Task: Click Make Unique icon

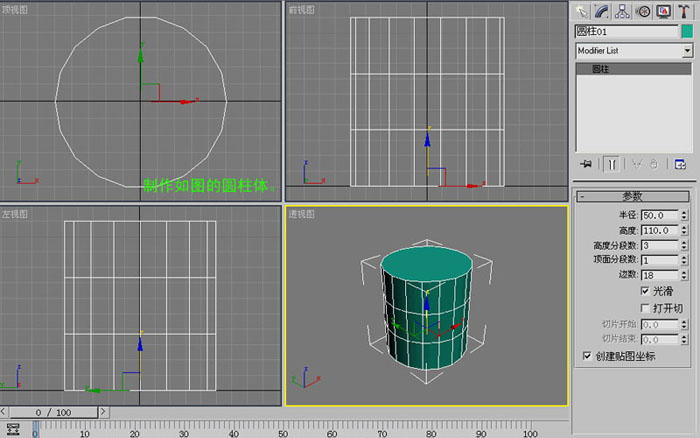Action: [x=637, y=164]
